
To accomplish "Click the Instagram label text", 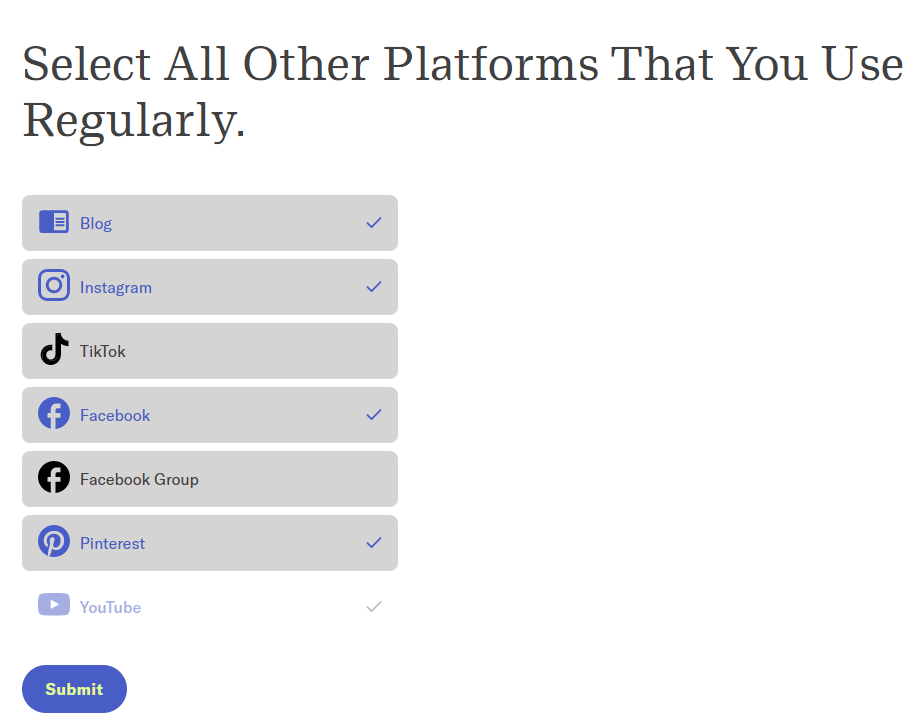I will pyautogui.click(x=116, y=288).
